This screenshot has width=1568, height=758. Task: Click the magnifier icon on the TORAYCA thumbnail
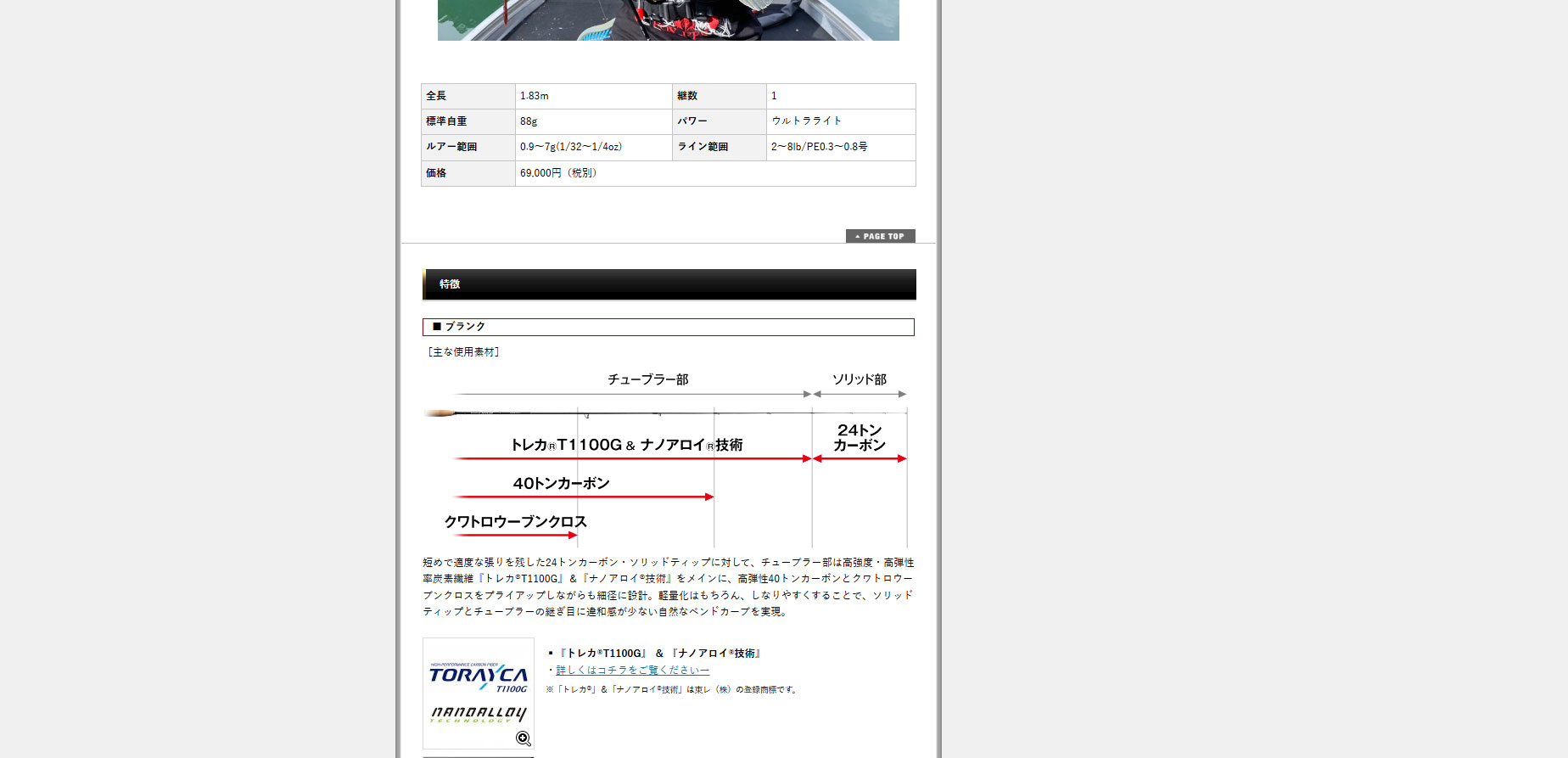tap(524, 738)
